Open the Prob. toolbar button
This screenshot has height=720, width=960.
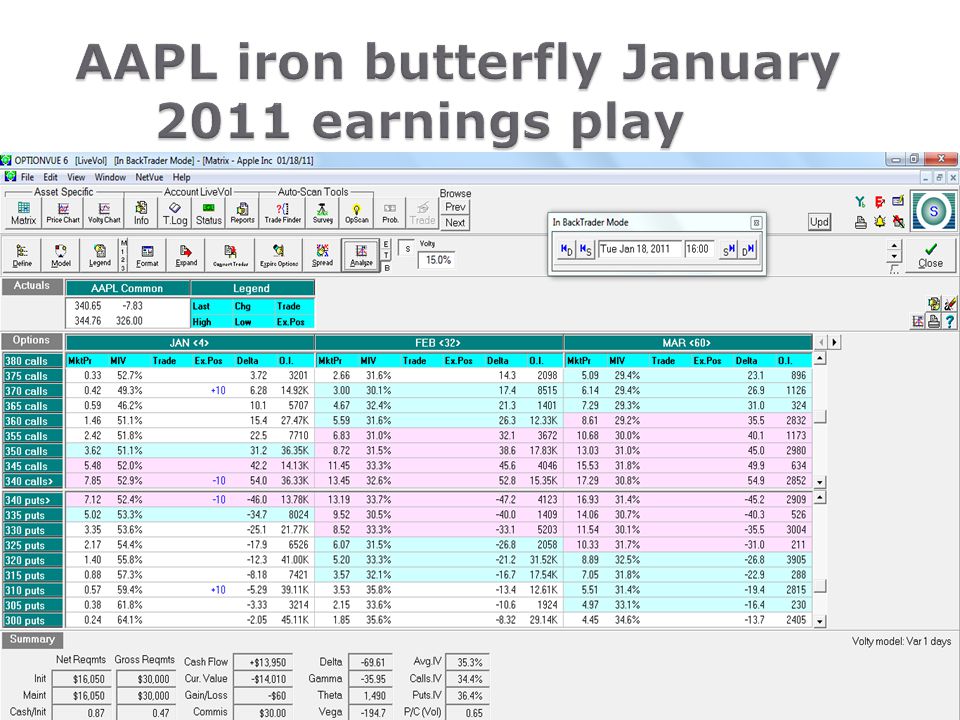click(x=391, y=214)
